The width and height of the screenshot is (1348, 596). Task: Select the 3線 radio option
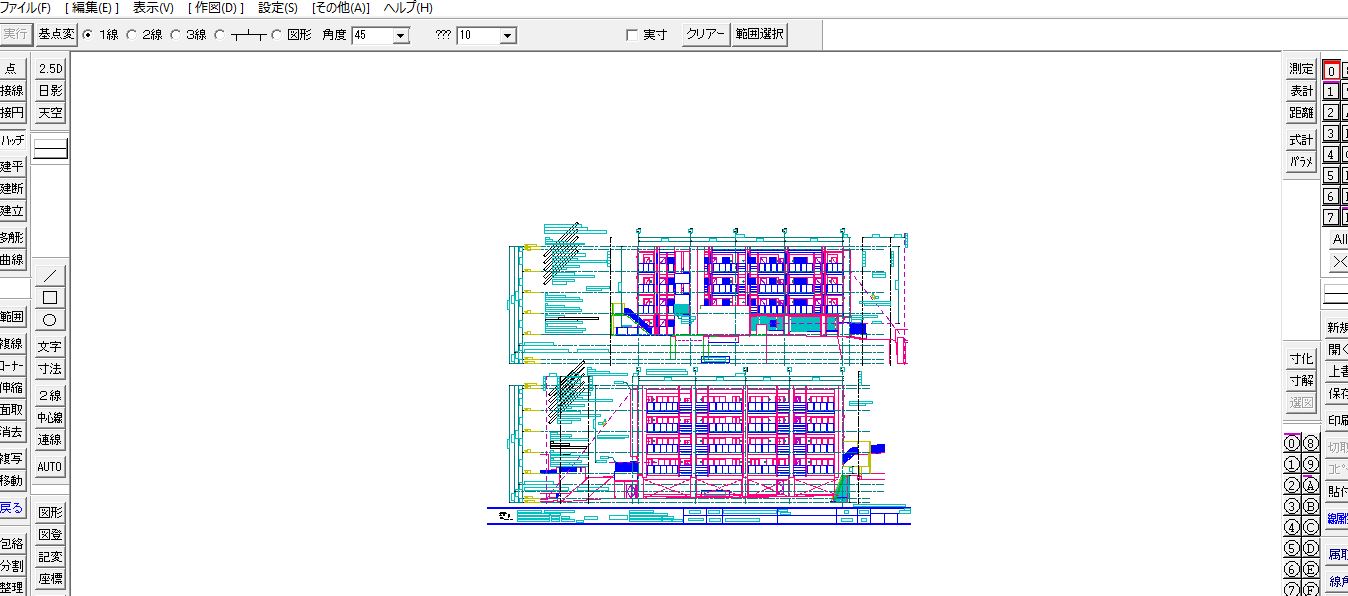pyautogui.click(x=176, y=35)
